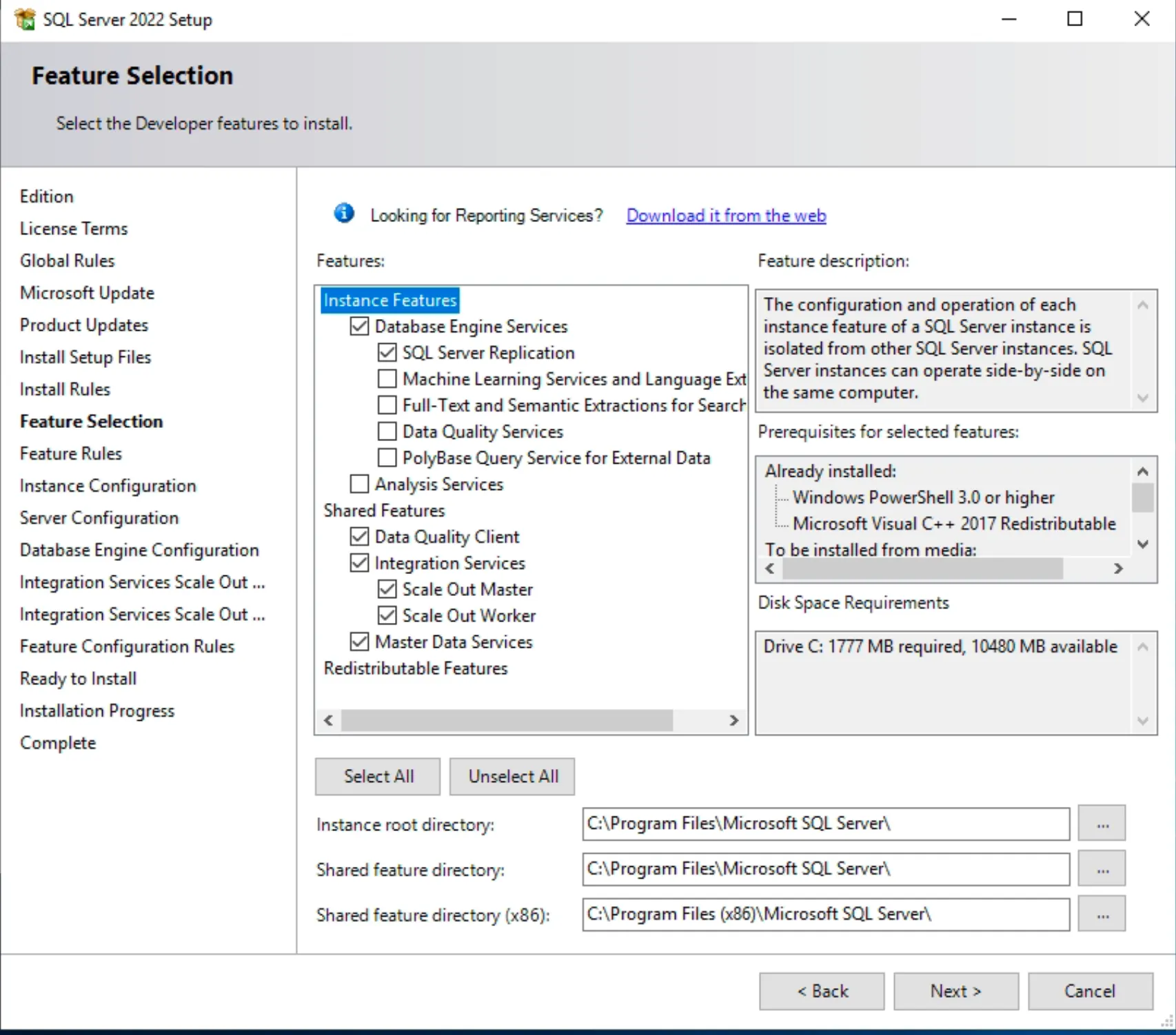Click Feature Rules step in sidebar
Image resolution: width=1176 pixels, height=1035 pixels.
(x=71, y=454)
